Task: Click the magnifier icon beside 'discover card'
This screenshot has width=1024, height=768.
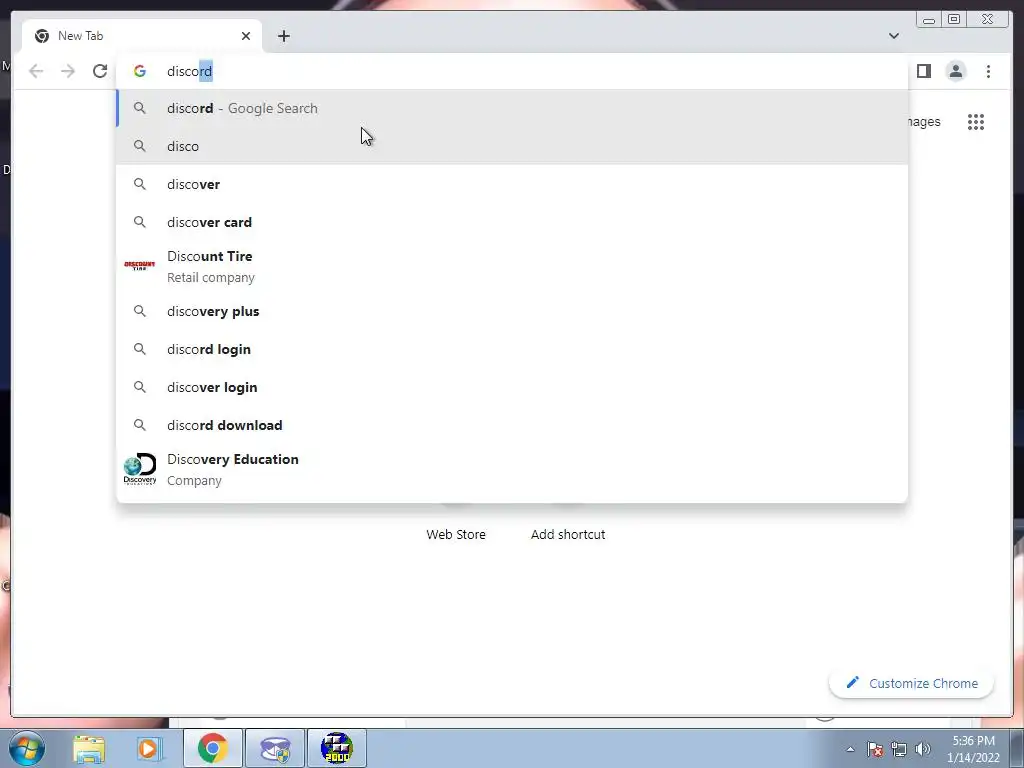Action: point(140,222)
